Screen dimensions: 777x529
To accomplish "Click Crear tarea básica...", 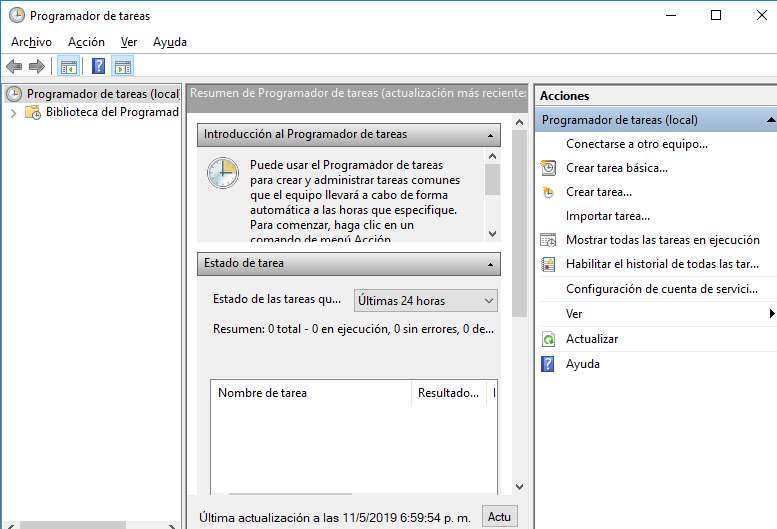I will pos(617,168).
